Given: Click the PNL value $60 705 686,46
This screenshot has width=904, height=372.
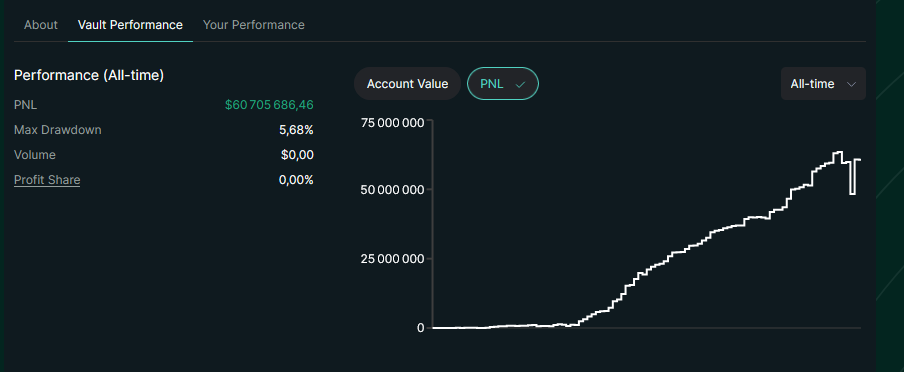Looking at the screenshot, I should [x=269, y=105].
